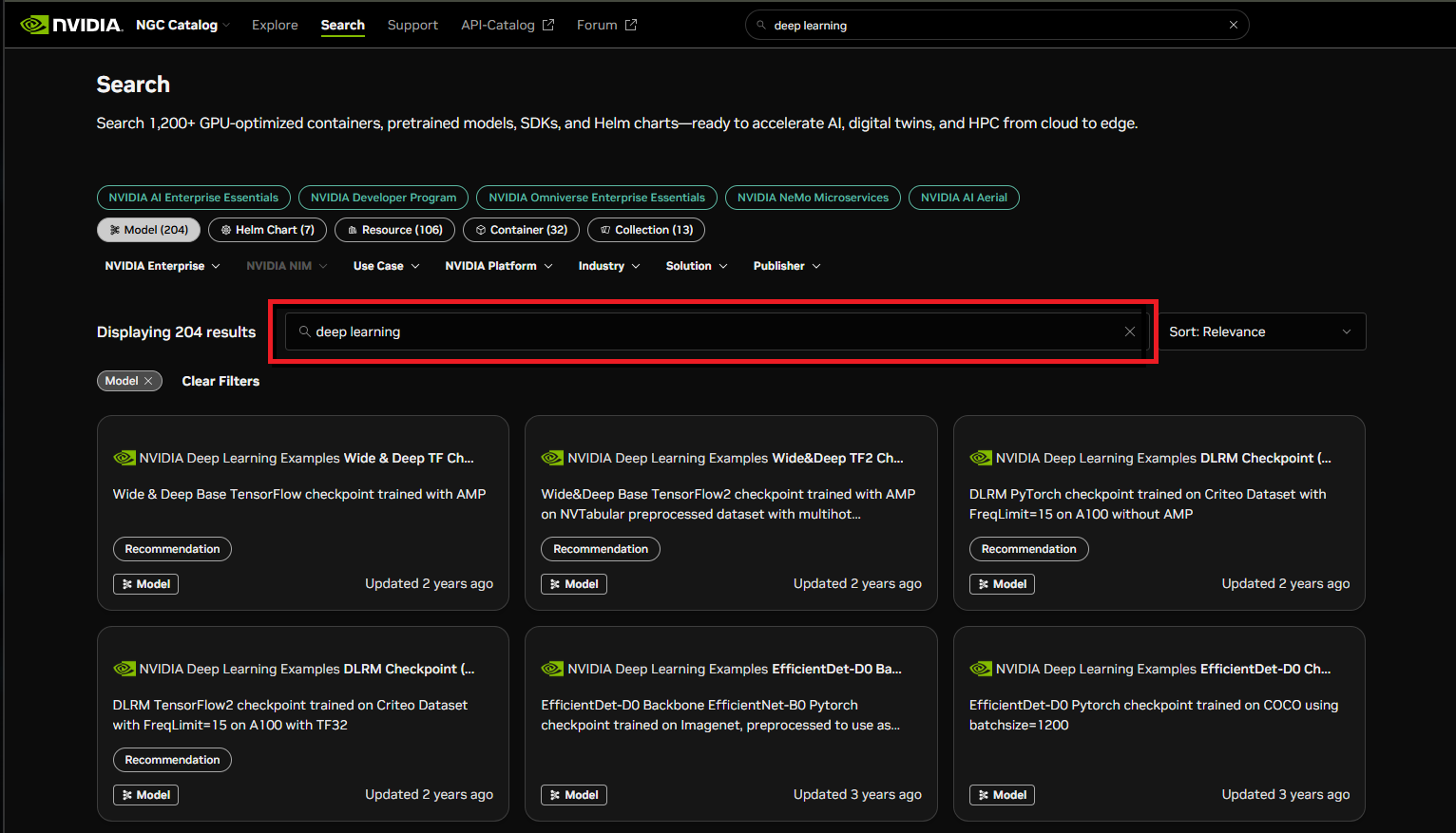Click Wide & Deep Base TensorFlow description text

tap(299, 494)
